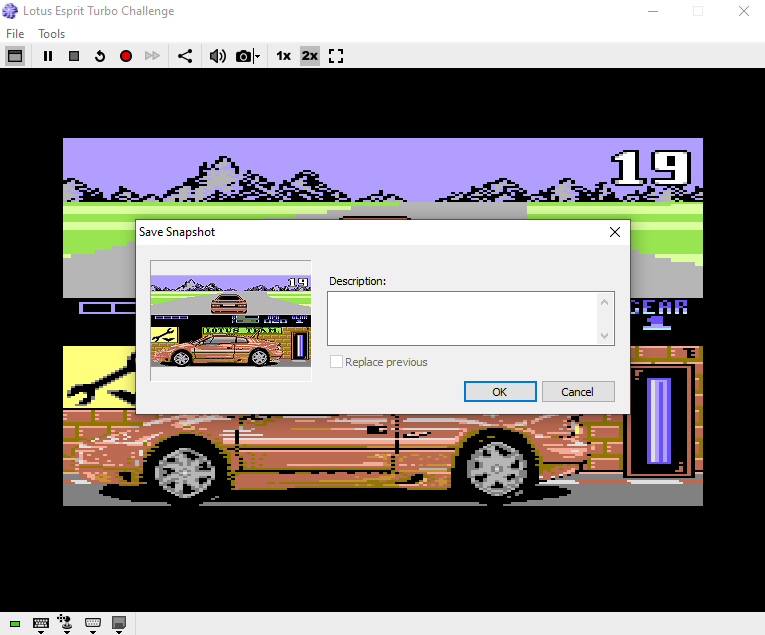Minimize the Lotus Esprit Turbo Challenge window
The image size is (765, 635).
653,11
